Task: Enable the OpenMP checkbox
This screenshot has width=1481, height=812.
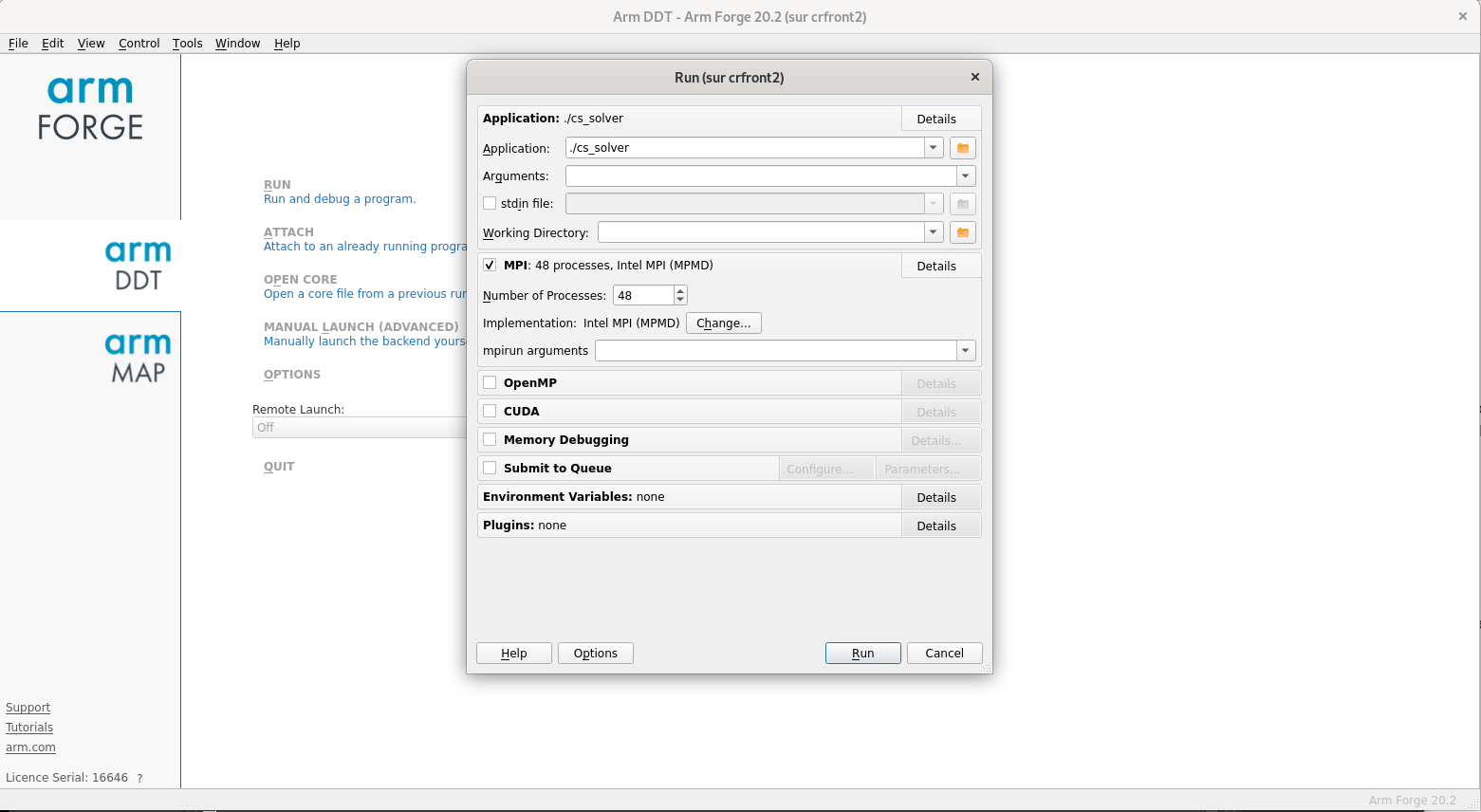Action: coord(490,383)
